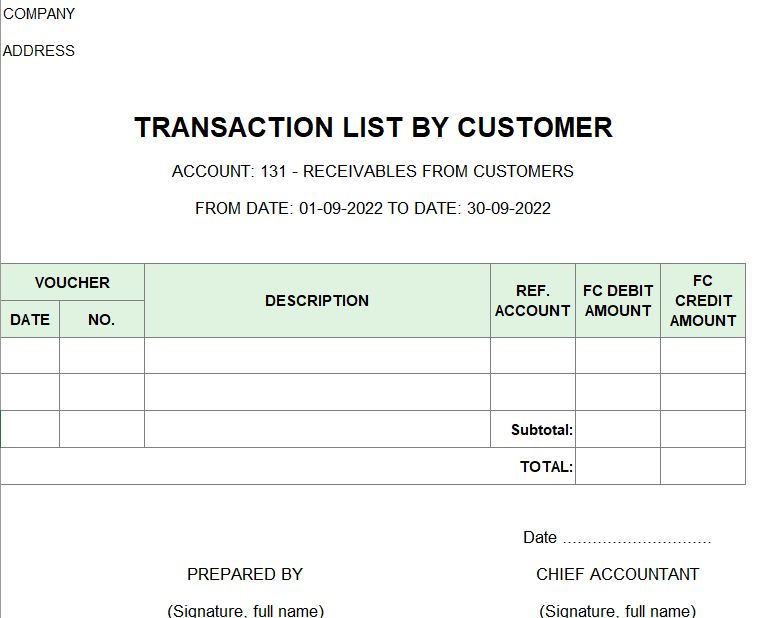Select the TRANSACTION LIST BY CUSTOMER title
Image resolution: width=758 pixels, height=618 pixels.
click(x=373, y=128)
